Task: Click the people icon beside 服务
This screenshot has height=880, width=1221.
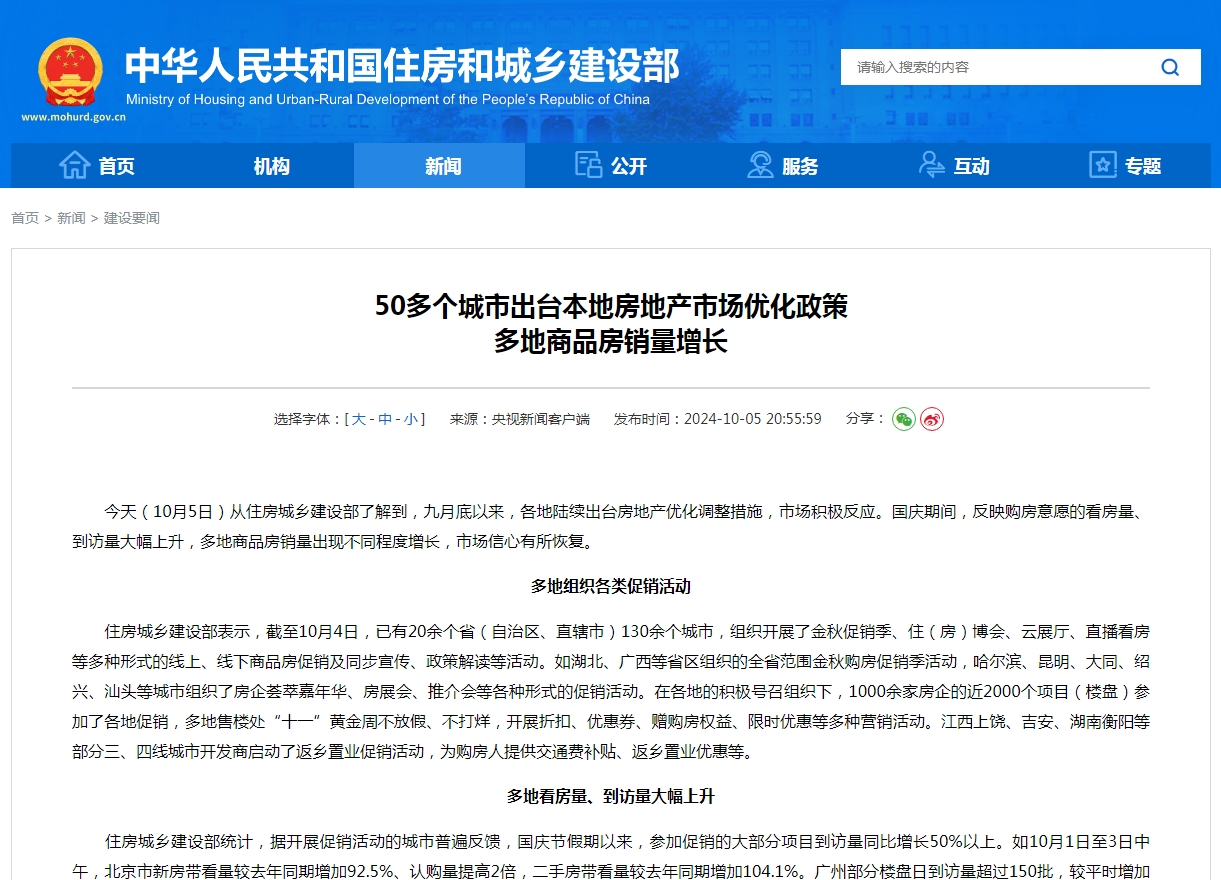Action: click(x=759, y=165)
